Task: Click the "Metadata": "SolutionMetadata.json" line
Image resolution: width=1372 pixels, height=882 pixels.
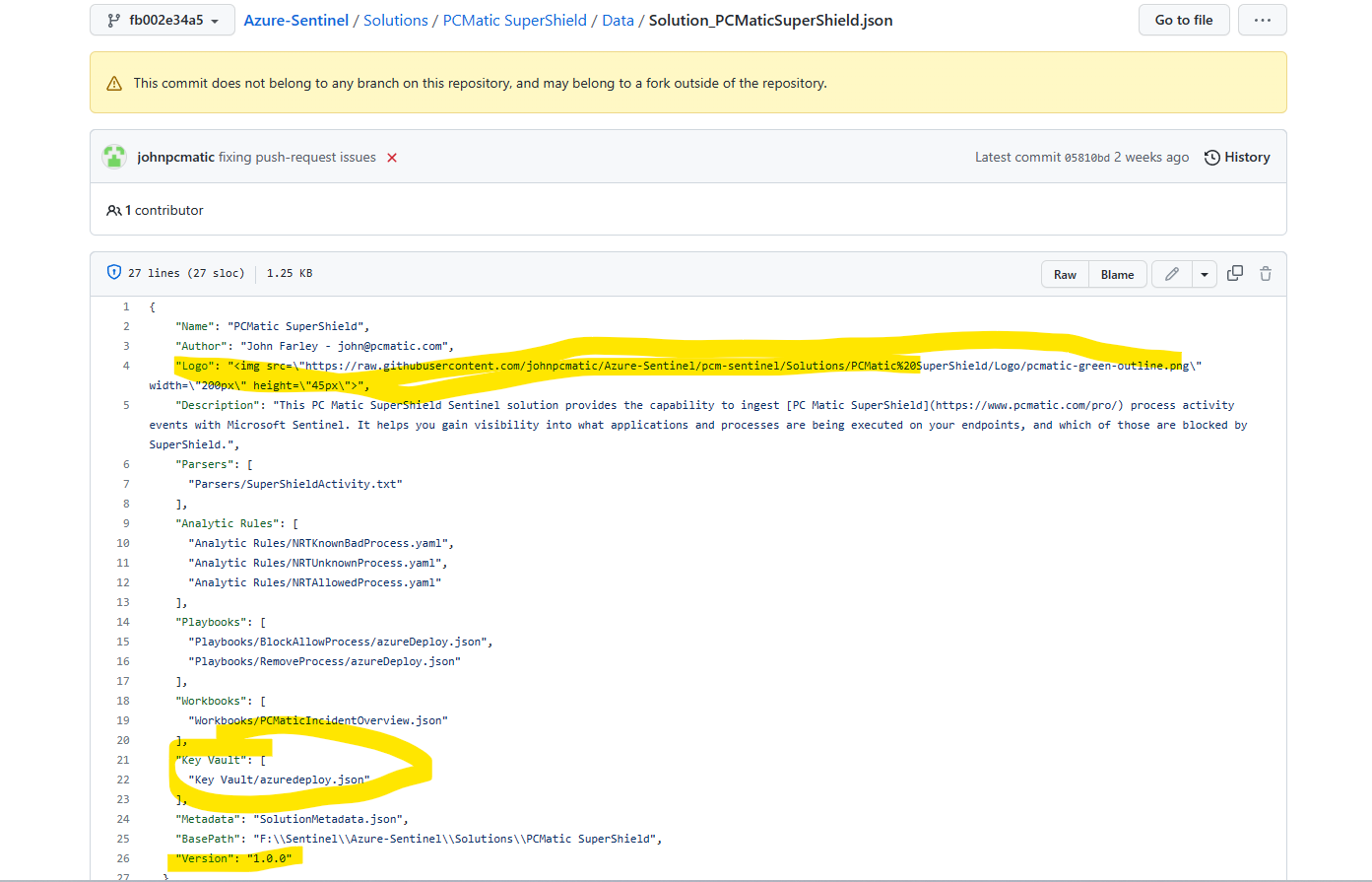Action: [x=293, y=819]
